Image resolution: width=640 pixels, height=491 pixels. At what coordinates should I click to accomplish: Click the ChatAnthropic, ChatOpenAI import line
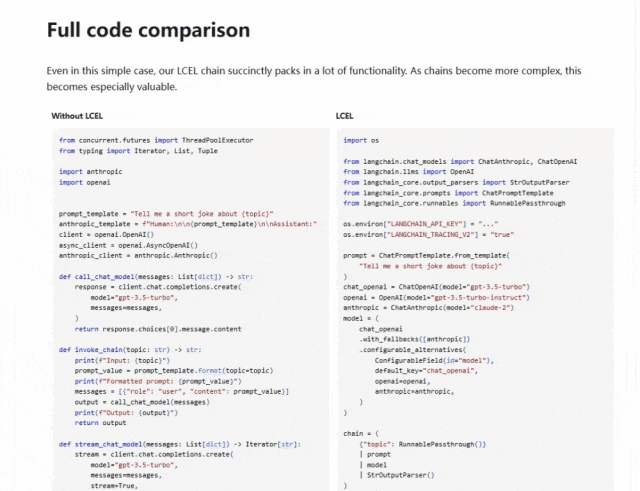460,161
